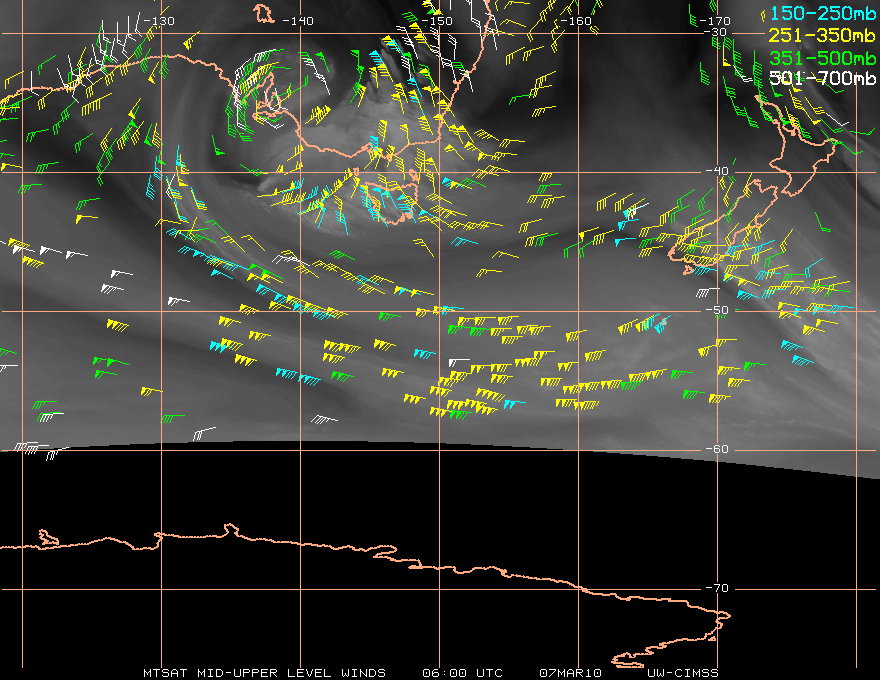This screenshot has width=880, height=680.
Task: Click the 351-500mb green legend label
Action: pos(822,58)
